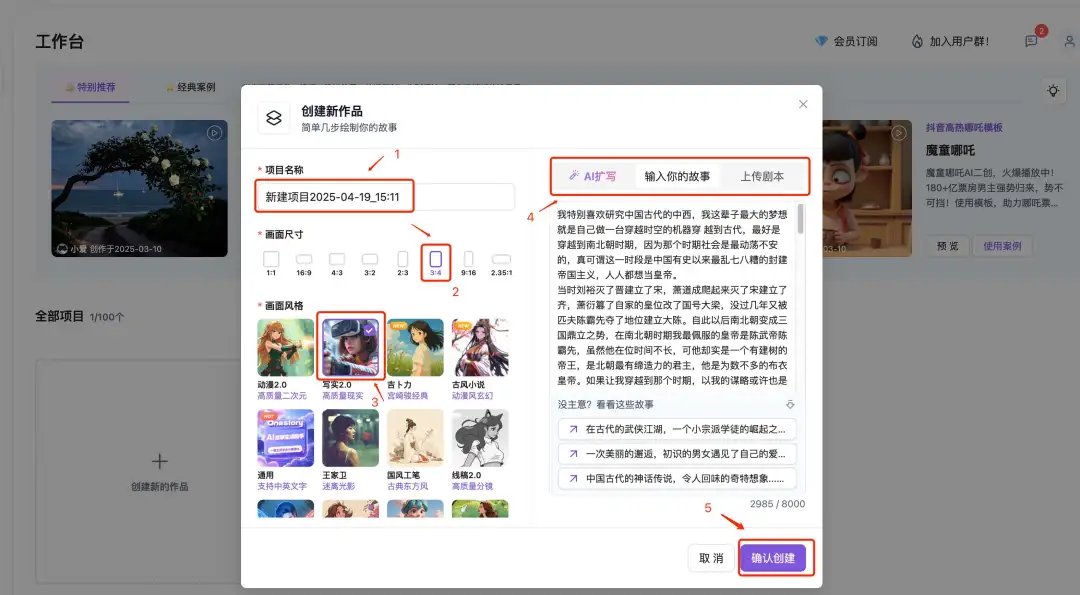Choose the 3:2 canvas size
The width and height of the screenshot is (1080, 595).
click(370, 259)
